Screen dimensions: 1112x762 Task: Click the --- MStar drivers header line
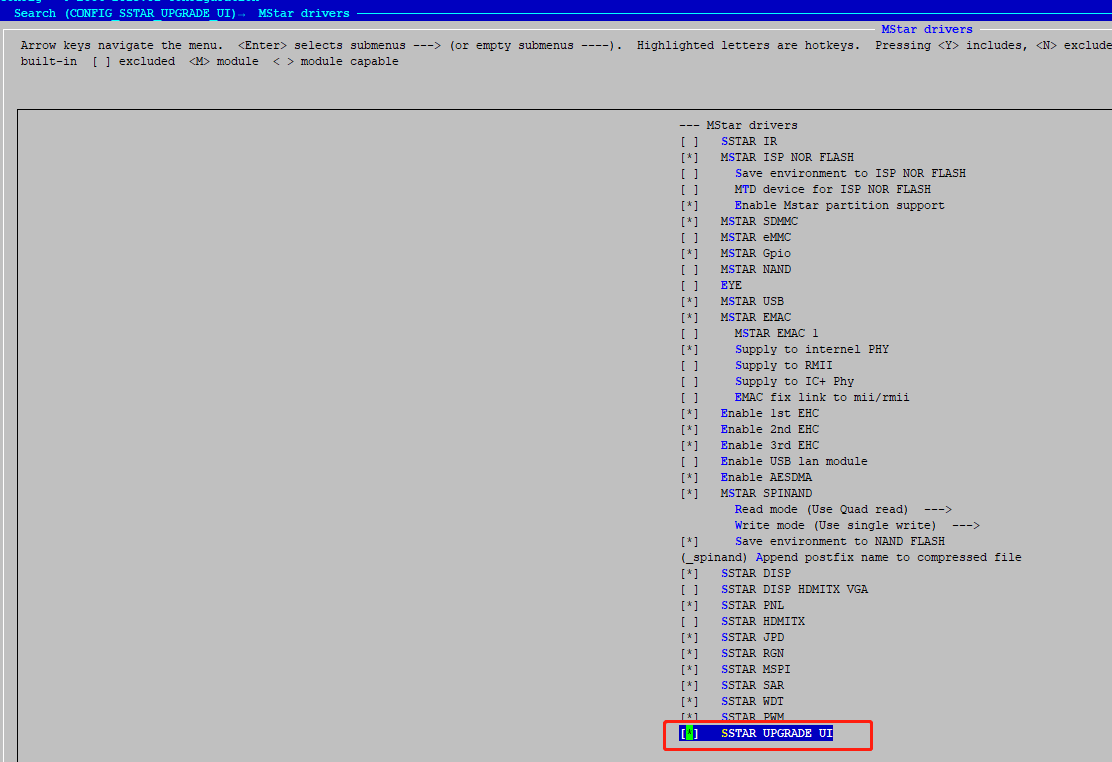(x=738, y=125)
